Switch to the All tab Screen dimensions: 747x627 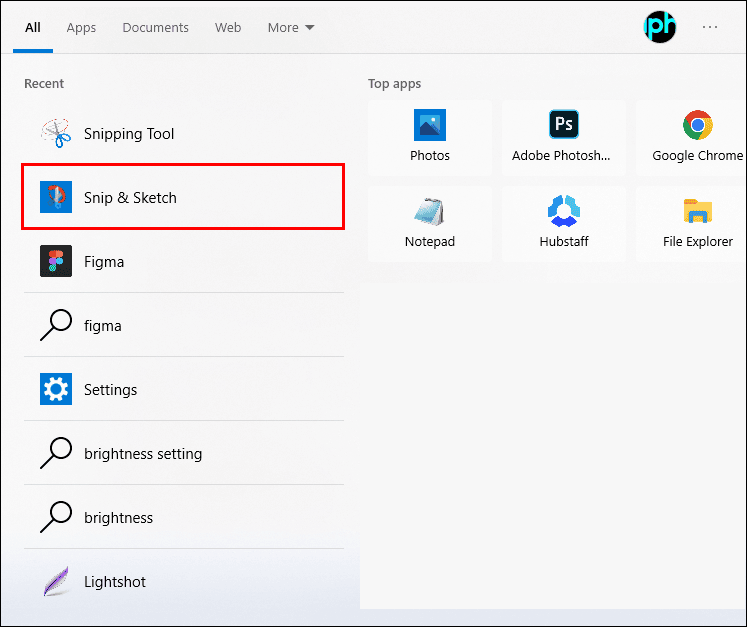click(x=32, y=28)
